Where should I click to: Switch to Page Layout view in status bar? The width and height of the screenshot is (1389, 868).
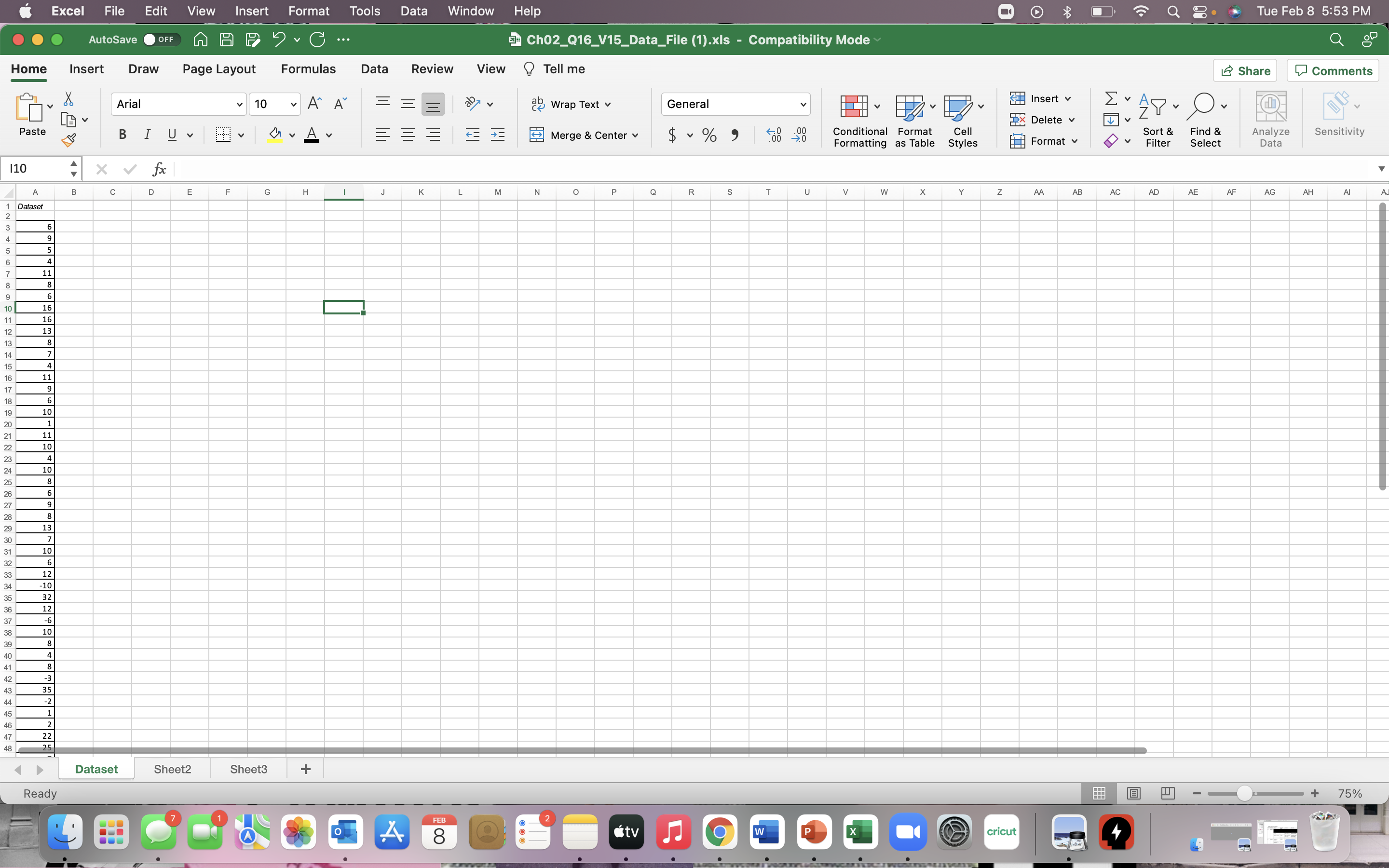1133,793
